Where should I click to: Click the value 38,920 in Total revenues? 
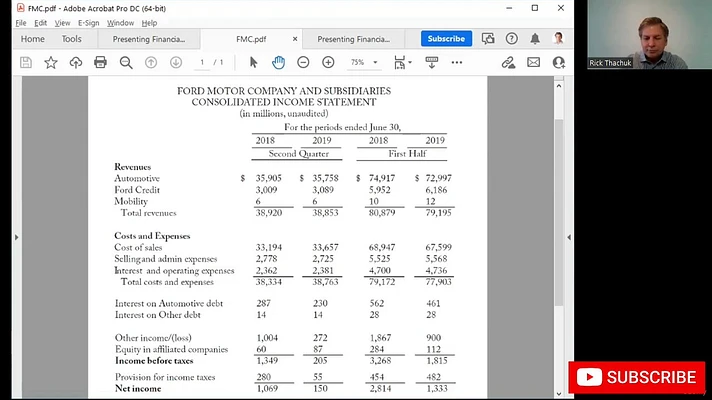(x=269, y=213)
